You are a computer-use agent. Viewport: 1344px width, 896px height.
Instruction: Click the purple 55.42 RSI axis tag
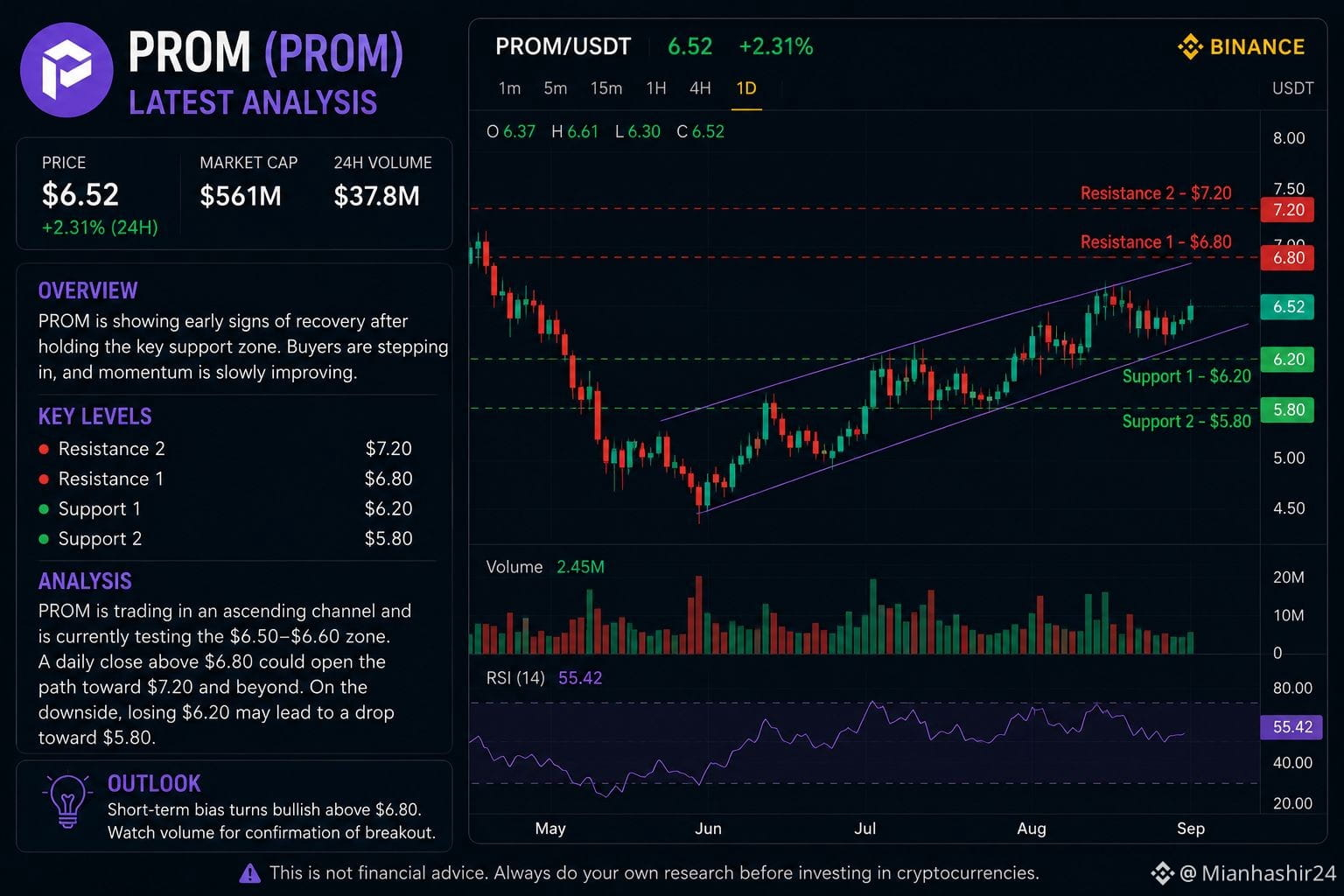[x=1291, y=727]
